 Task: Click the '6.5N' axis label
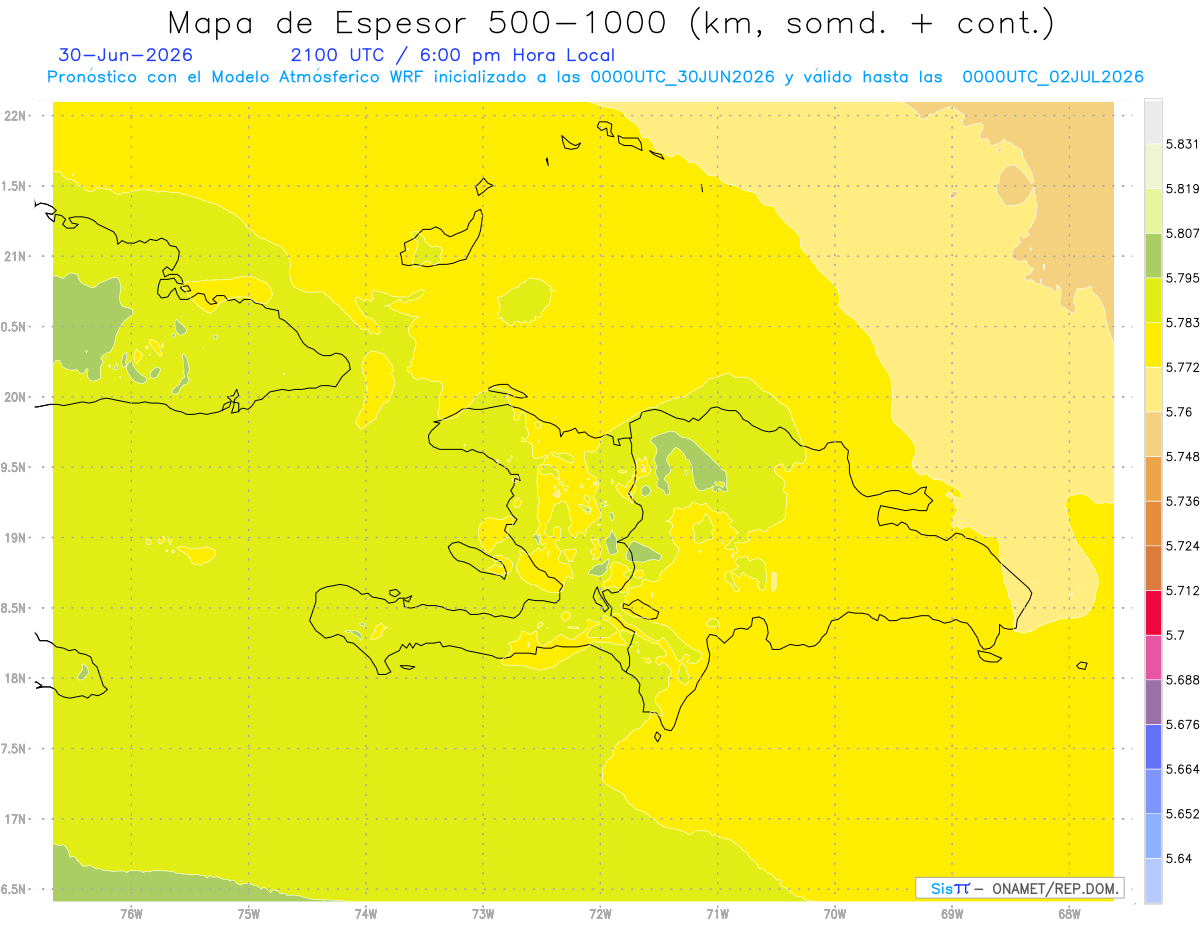pyautogui.click(x=15, y=889)
